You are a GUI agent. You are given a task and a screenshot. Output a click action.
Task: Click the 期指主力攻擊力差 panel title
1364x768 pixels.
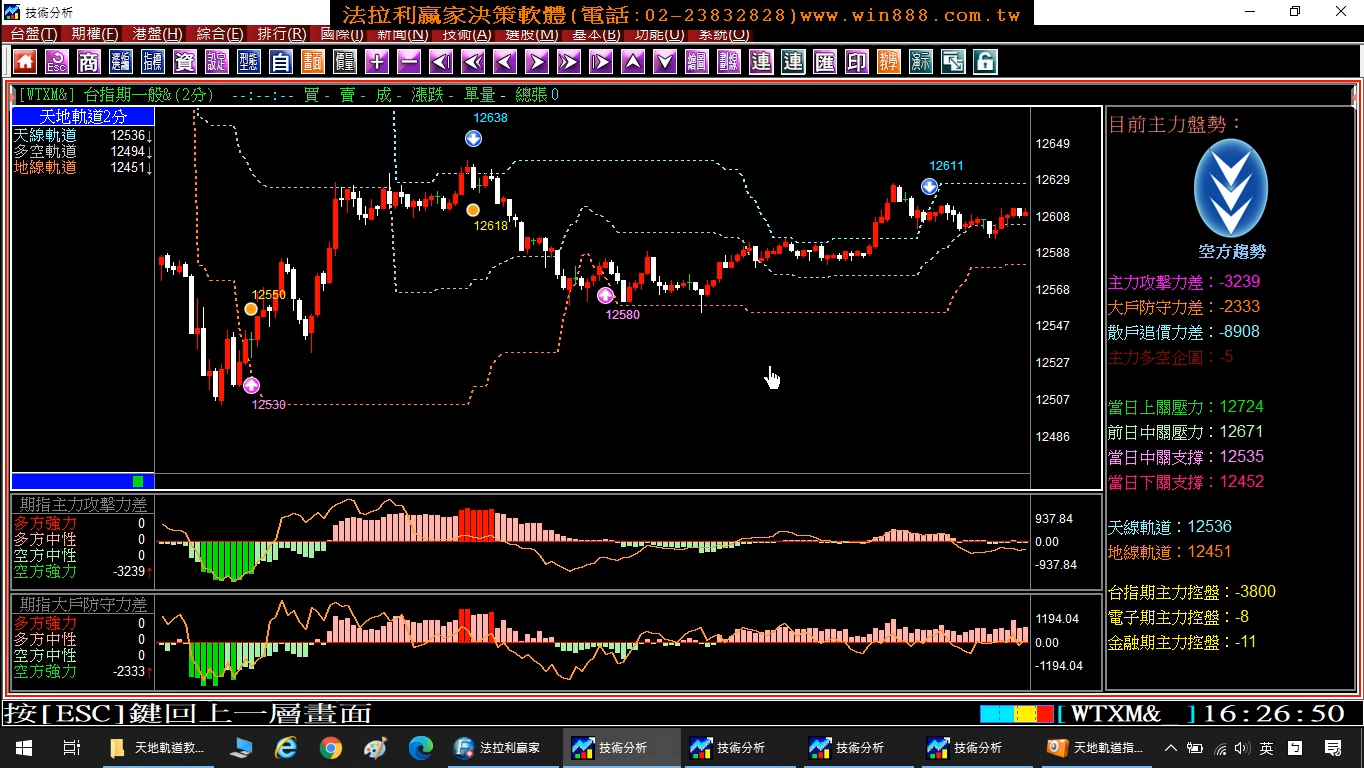(83, 504)
